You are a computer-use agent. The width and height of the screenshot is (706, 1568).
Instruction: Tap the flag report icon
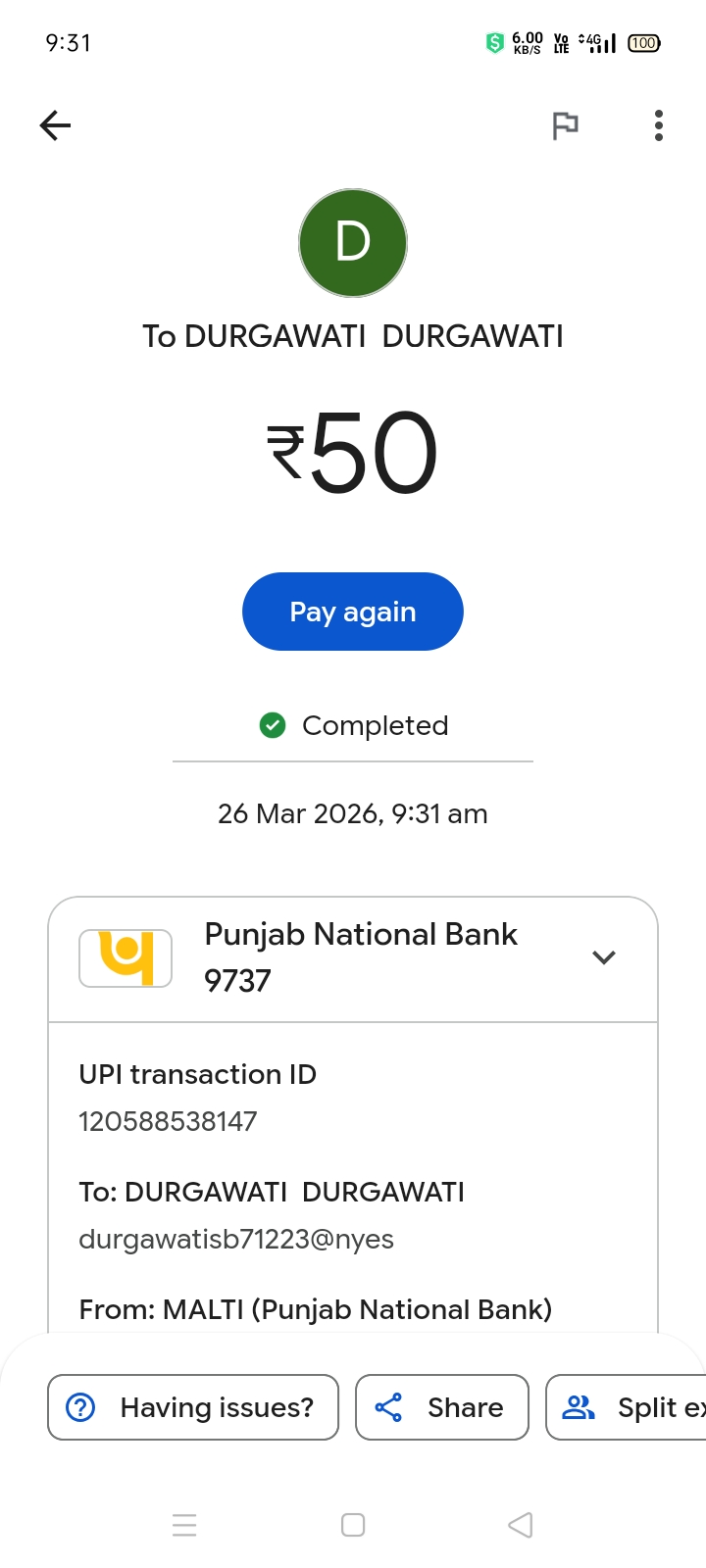[x=565, y=125]
